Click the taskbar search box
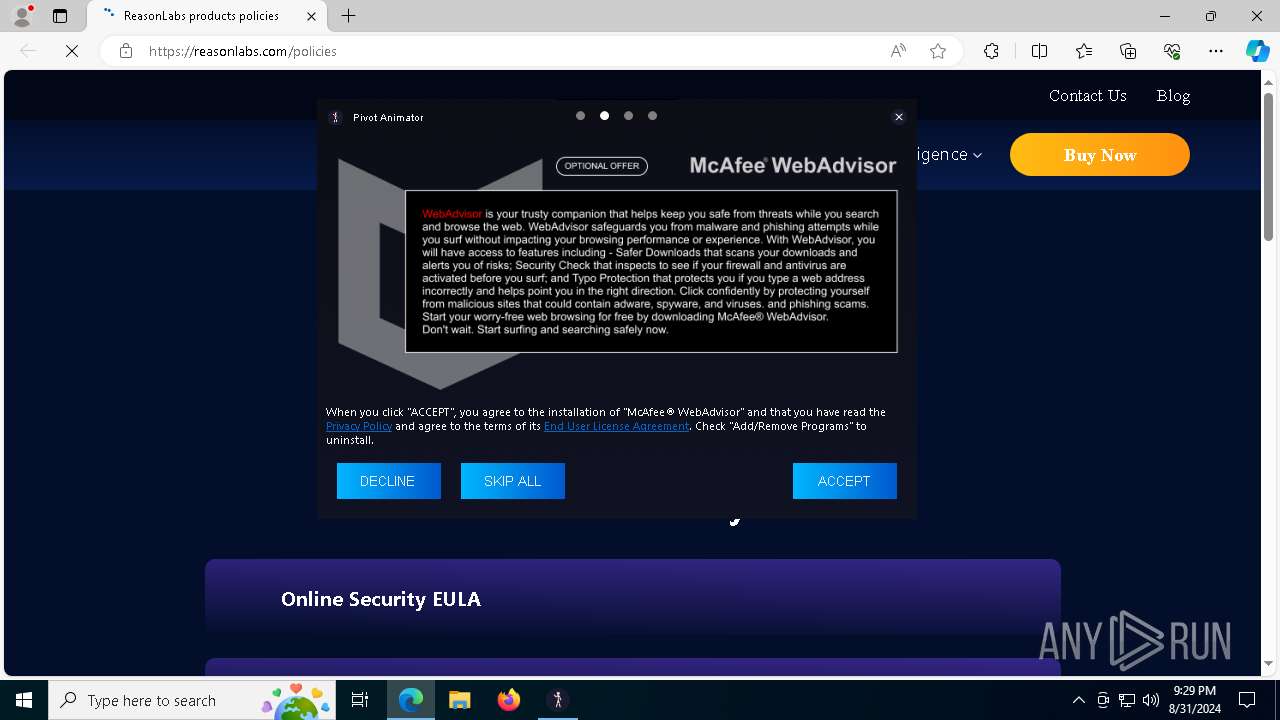Image resolution: width=1280 pixels, height=720 pixels. click(x=192, y=700)
